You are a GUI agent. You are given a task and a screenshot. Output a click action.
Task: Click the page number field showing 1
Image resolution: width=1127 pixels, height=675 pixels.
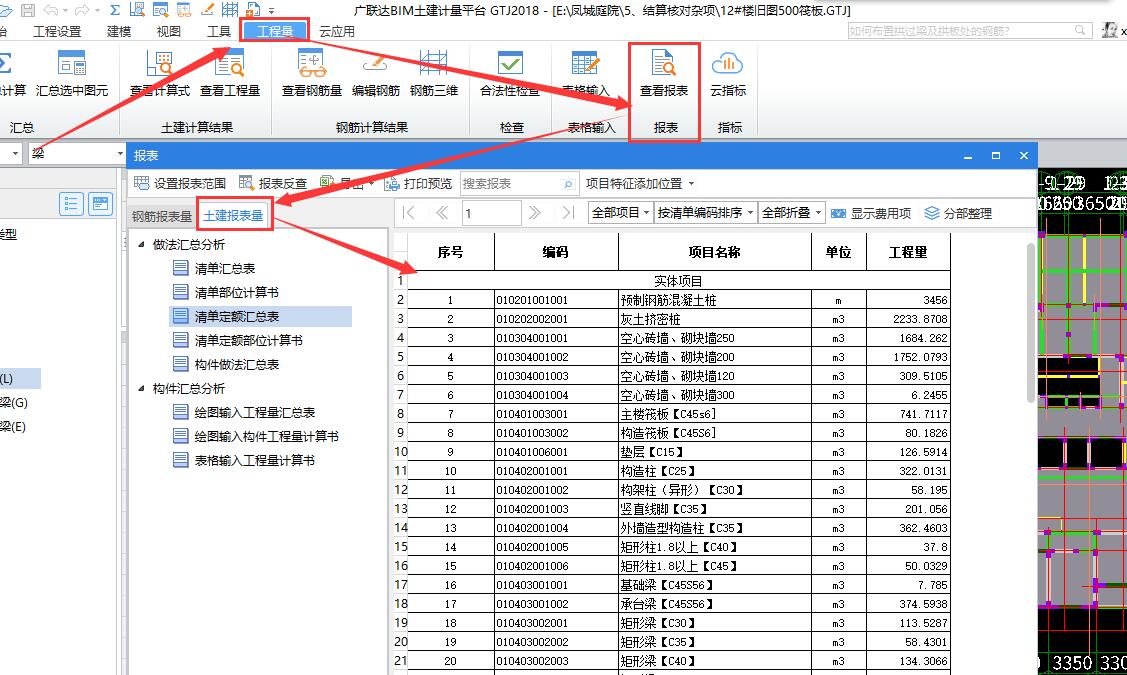point(491,213)
